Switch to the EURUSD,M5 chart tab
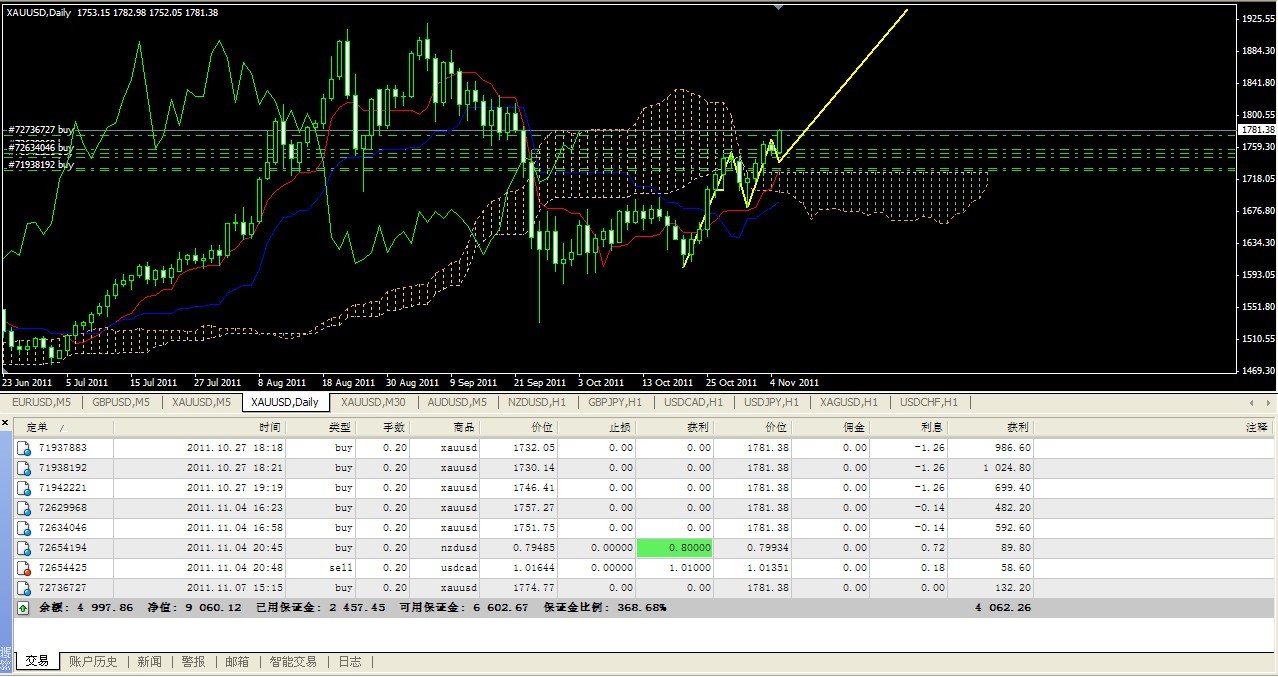 point(40,402)
